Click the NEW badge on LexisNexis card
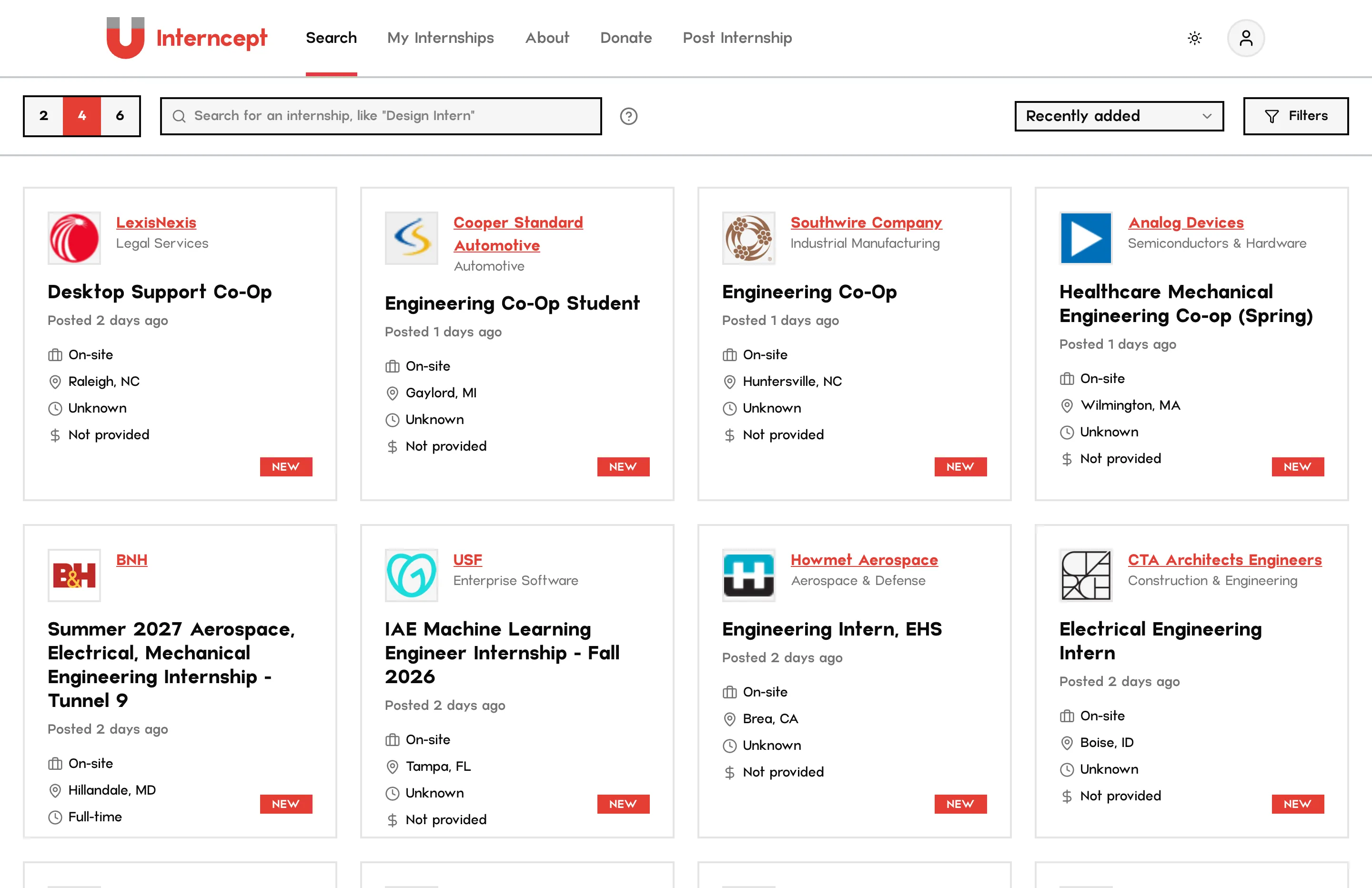 pyautogui.click(x=286, y=467)
